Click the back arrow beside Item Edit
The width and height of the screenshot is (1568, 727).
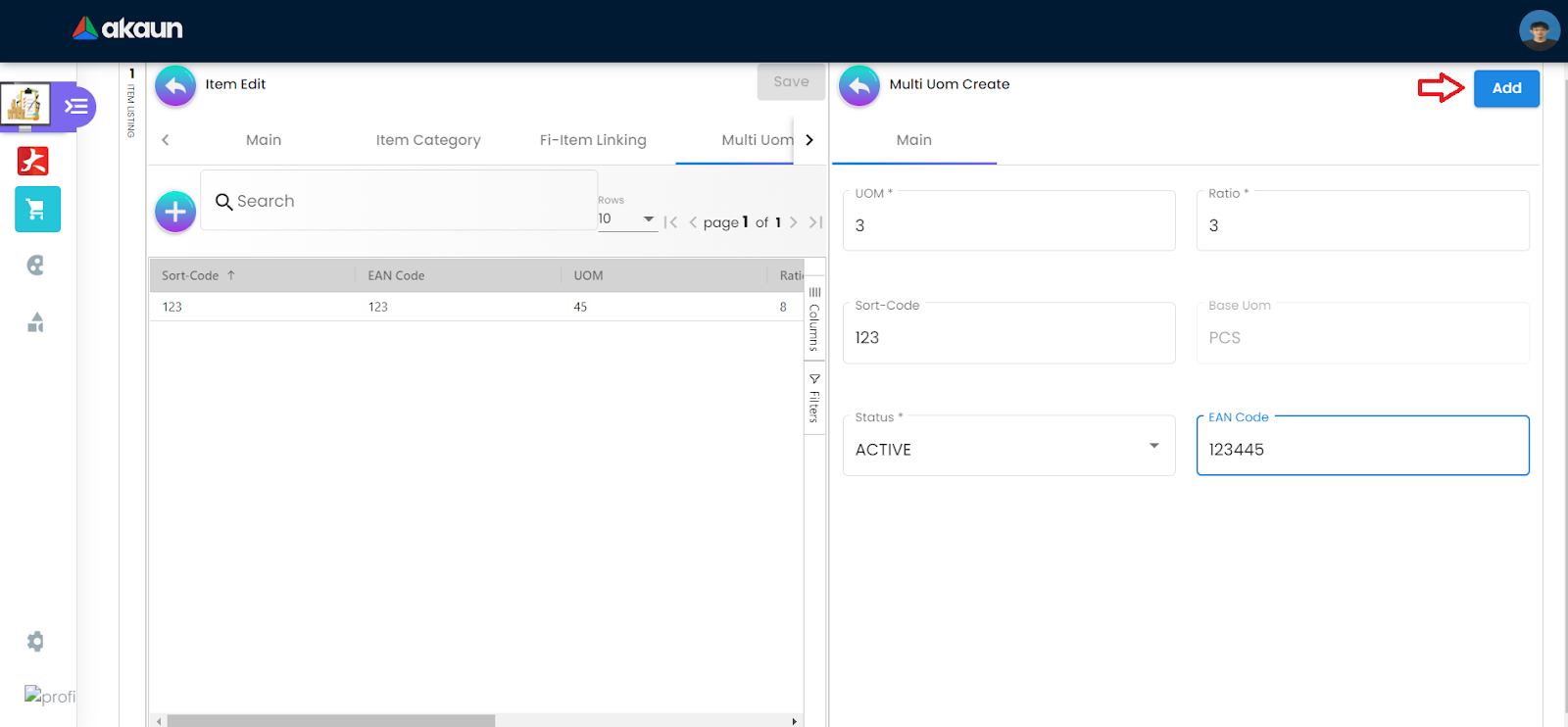(x=175, y=86)
